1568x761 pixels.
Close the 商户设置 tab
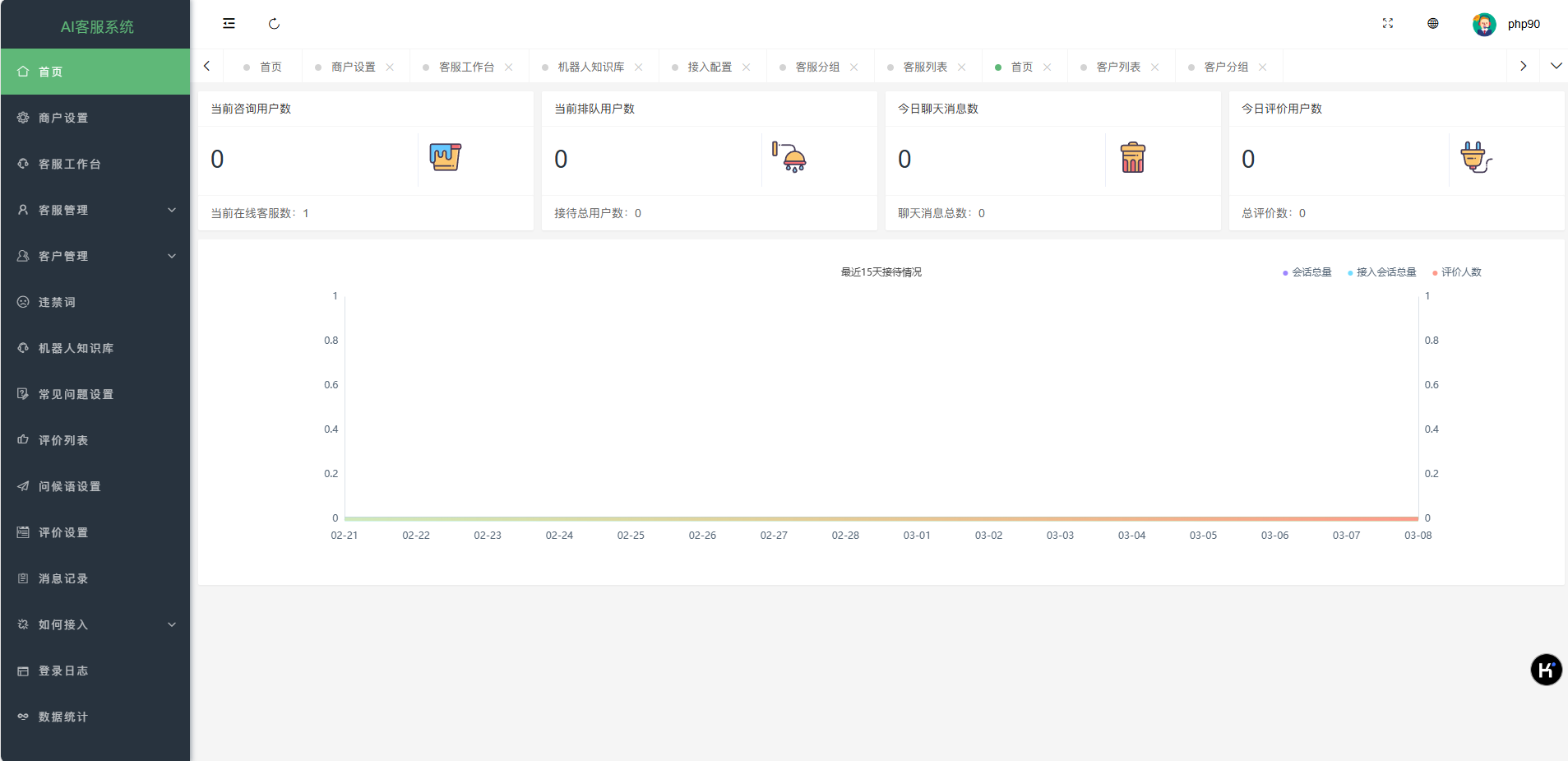point(390,67)
